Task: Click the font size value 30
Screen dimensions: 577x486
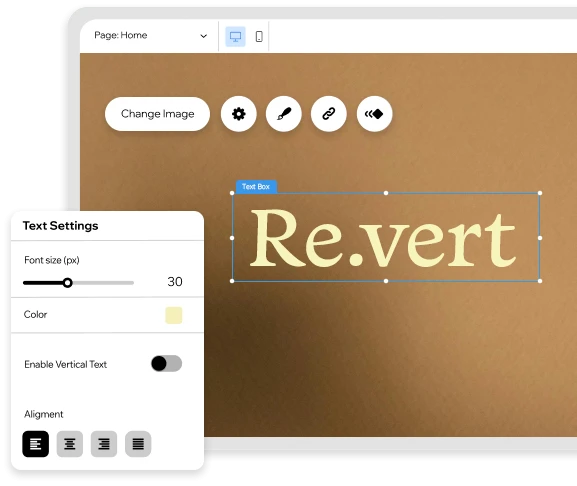Action: point(175,282)
